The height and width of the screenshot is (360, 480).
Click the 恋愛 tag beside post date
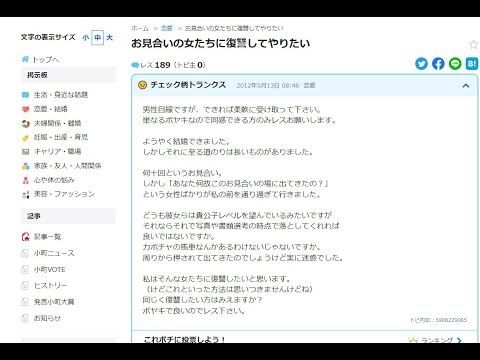[x=309, y=86]
